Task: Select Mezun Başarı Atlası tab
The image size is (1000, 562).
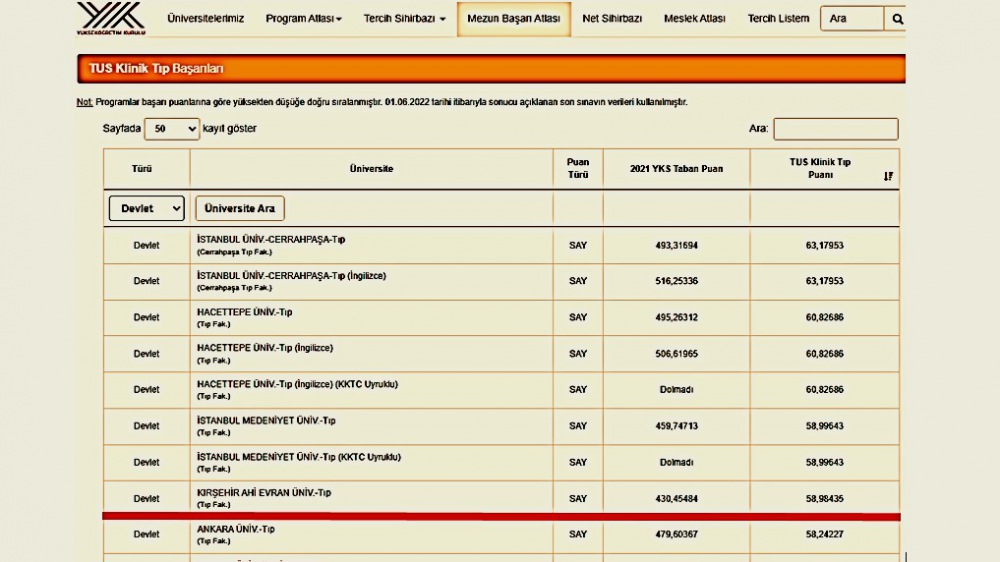Action: pos(513,18)
